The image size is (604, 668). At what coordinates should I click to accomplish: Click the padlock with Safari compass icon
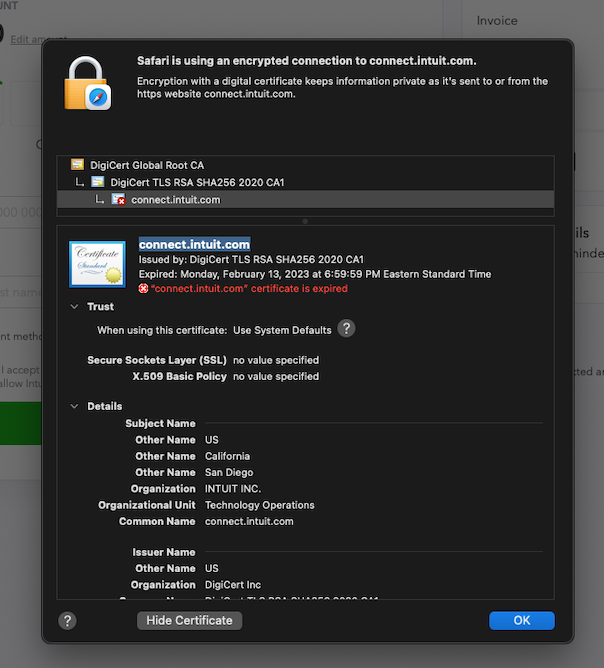(x=88, y=84)
